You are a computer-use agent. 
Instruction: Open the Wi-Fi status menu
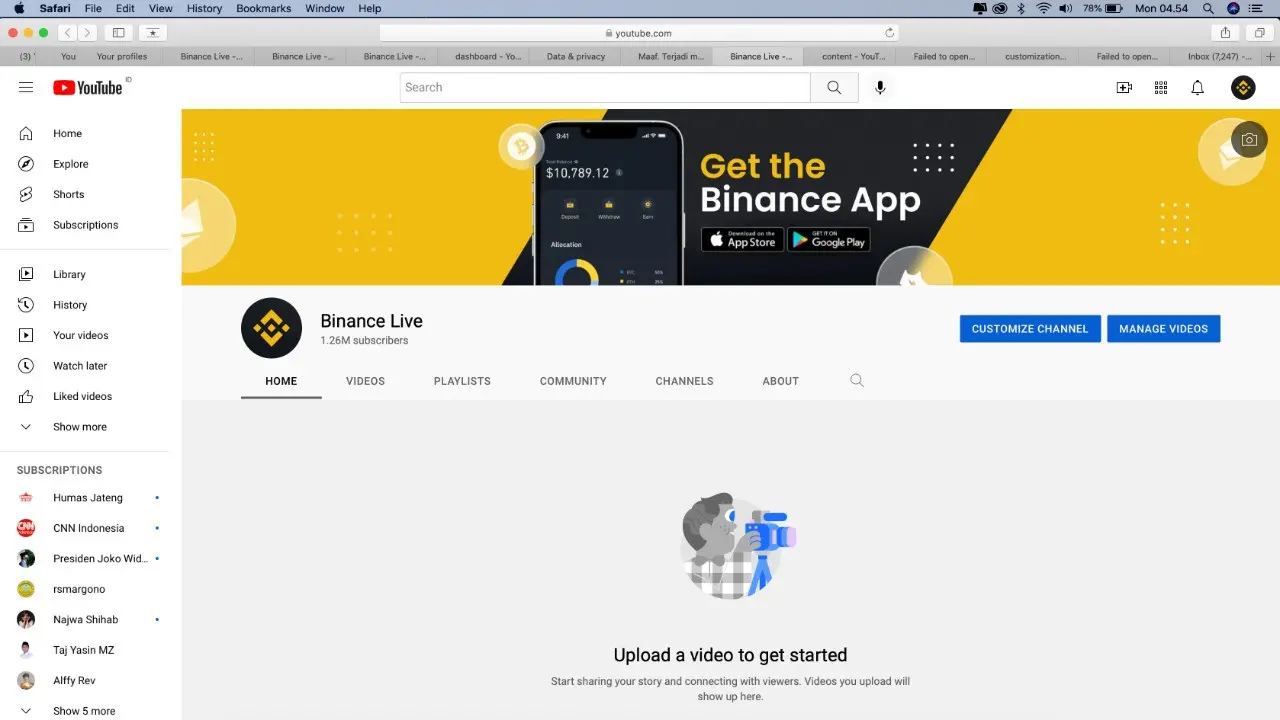pos(1043,8)
